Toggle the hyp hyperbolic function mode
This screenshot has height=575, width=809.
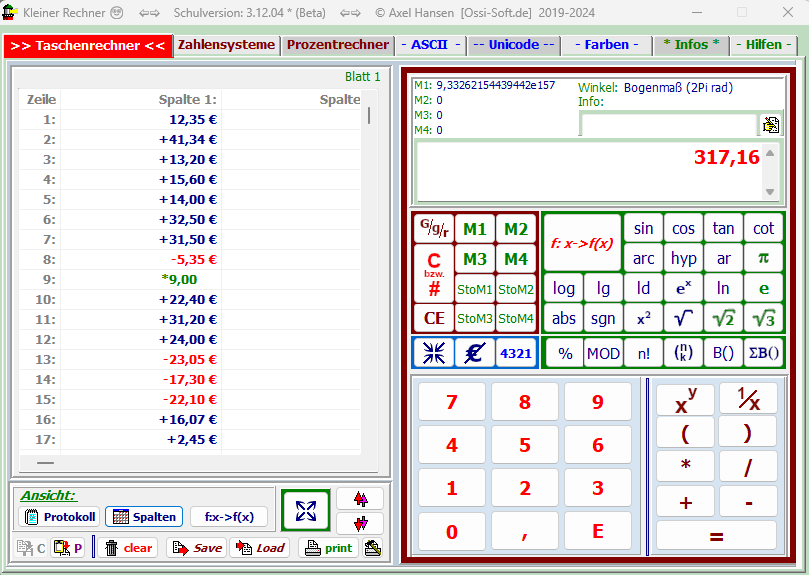click(684, 258)
